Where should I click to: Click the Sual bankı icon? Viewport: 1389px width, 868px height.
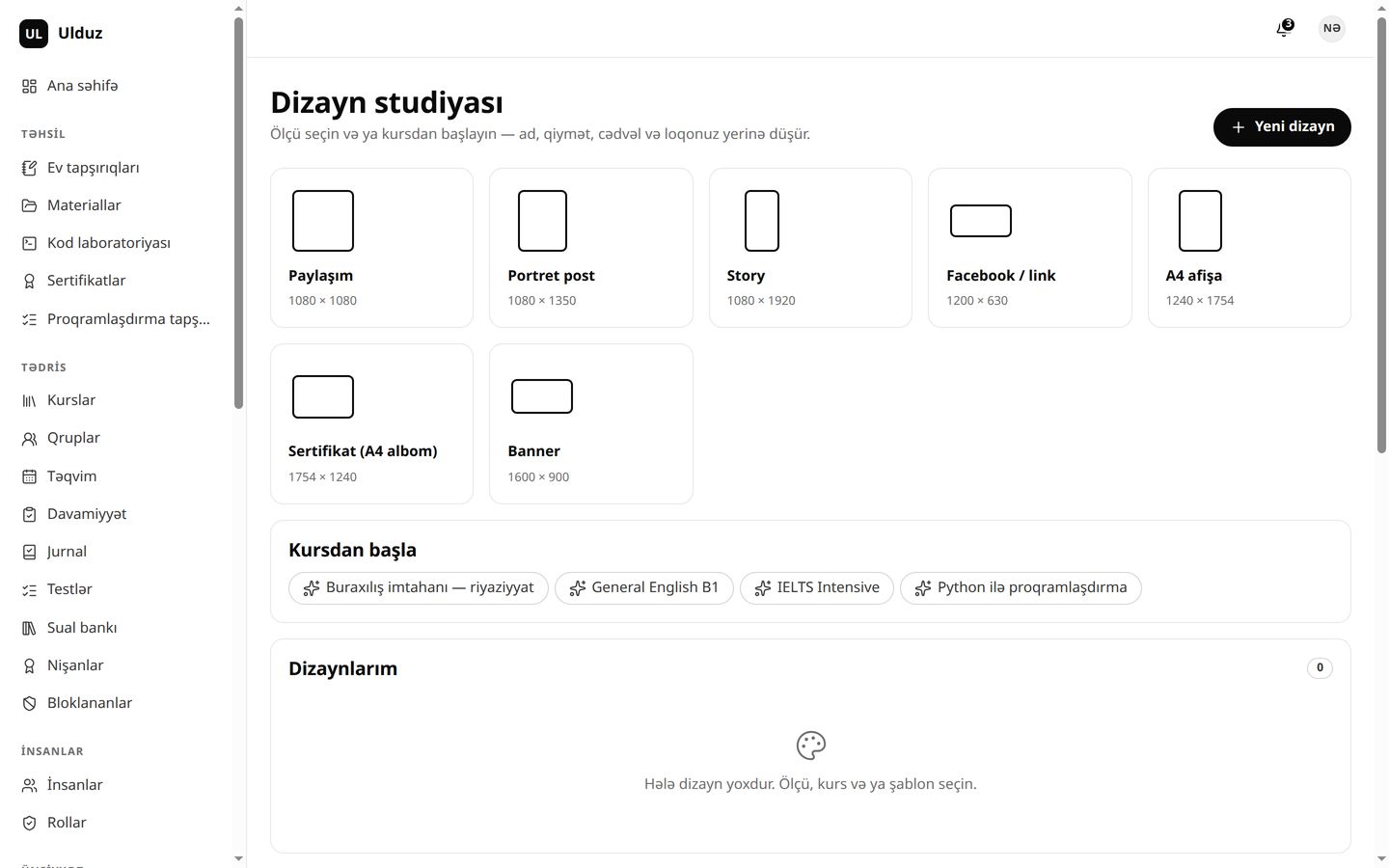click(x=29, y=628)
